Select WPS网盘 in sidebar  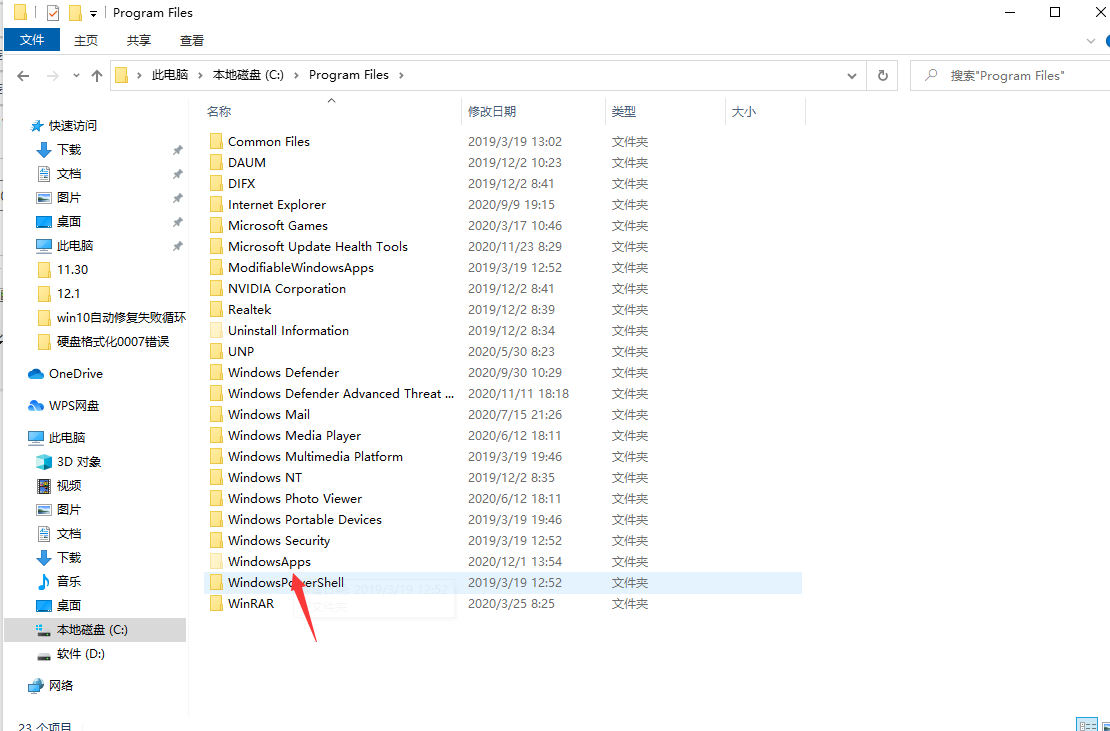click(x=73, y=406)
